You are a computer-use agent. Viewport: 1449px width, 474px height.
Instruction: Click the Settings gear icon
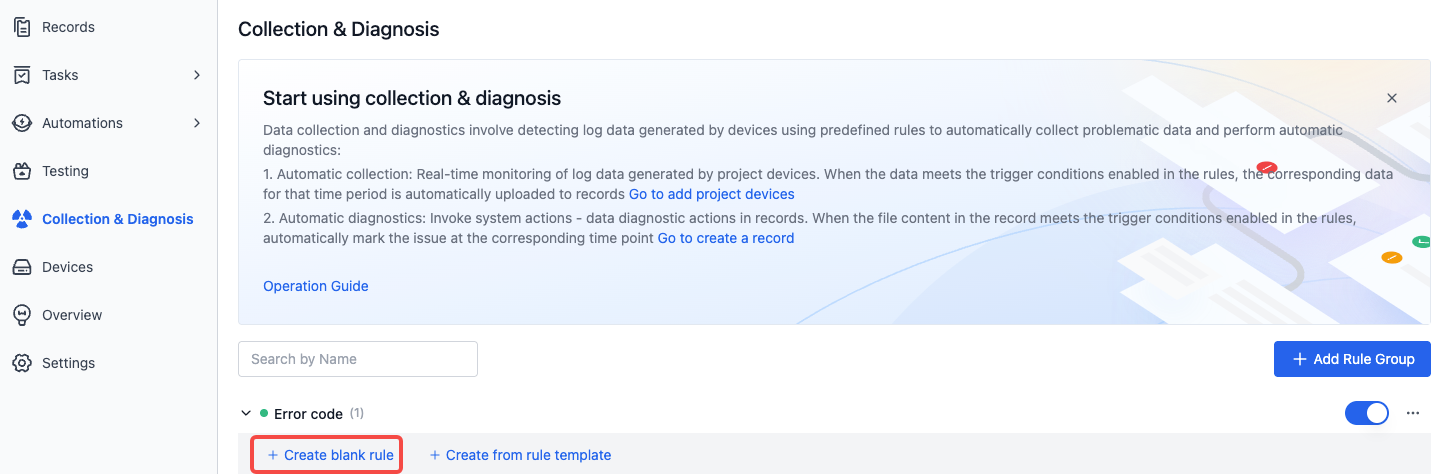tap(22, 363)
